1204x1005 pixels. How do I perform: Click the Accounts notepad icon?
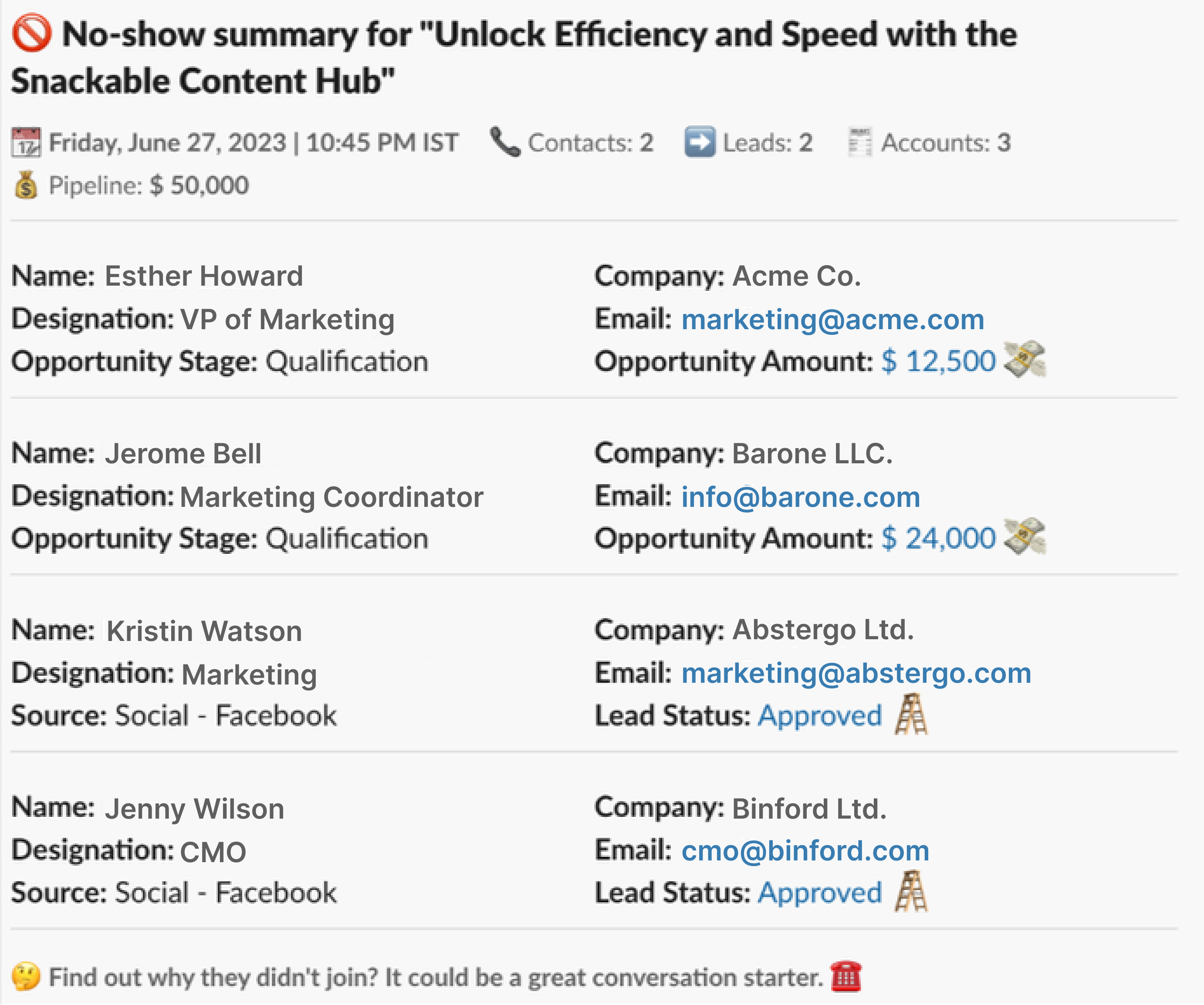(860, 142)
